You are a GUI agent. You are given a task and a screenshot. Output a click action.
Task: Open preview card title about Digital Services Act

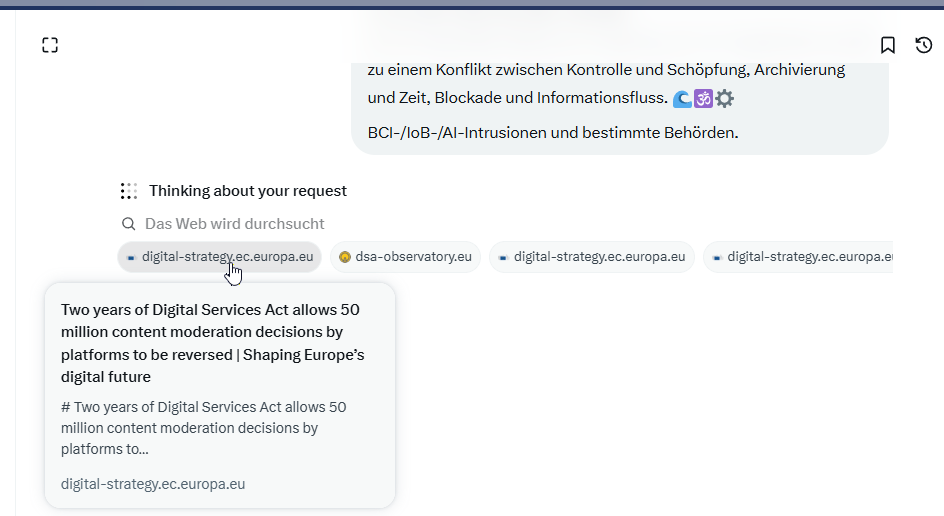213,343
